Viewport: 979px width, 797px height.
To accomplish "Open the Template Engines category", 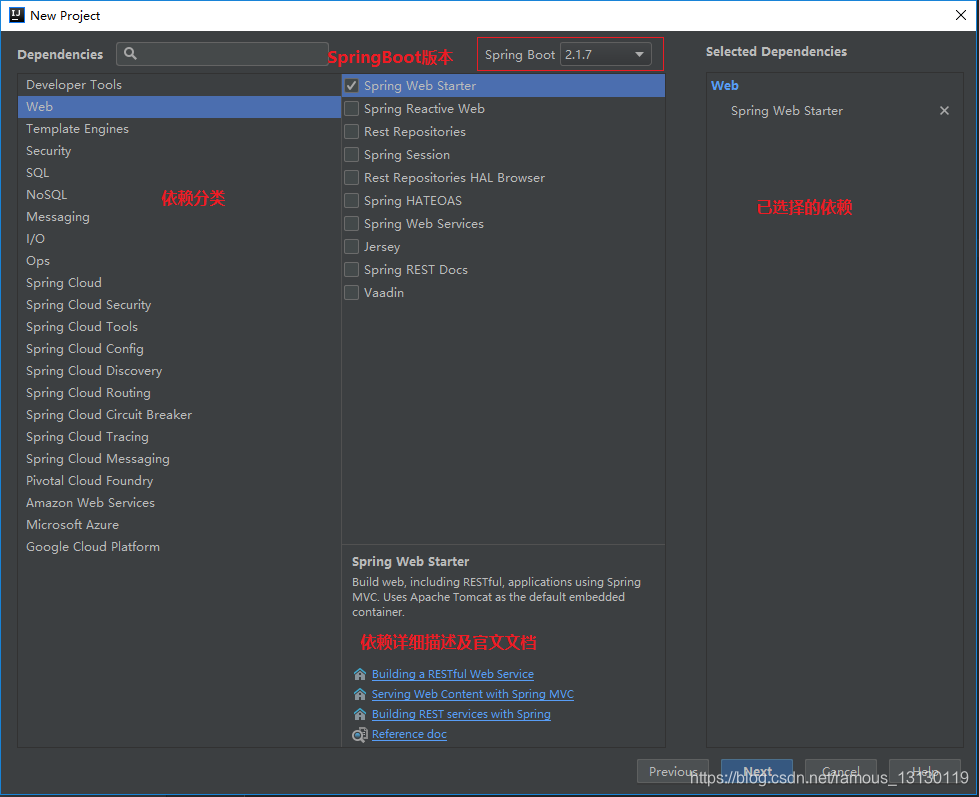I will 179,129.
